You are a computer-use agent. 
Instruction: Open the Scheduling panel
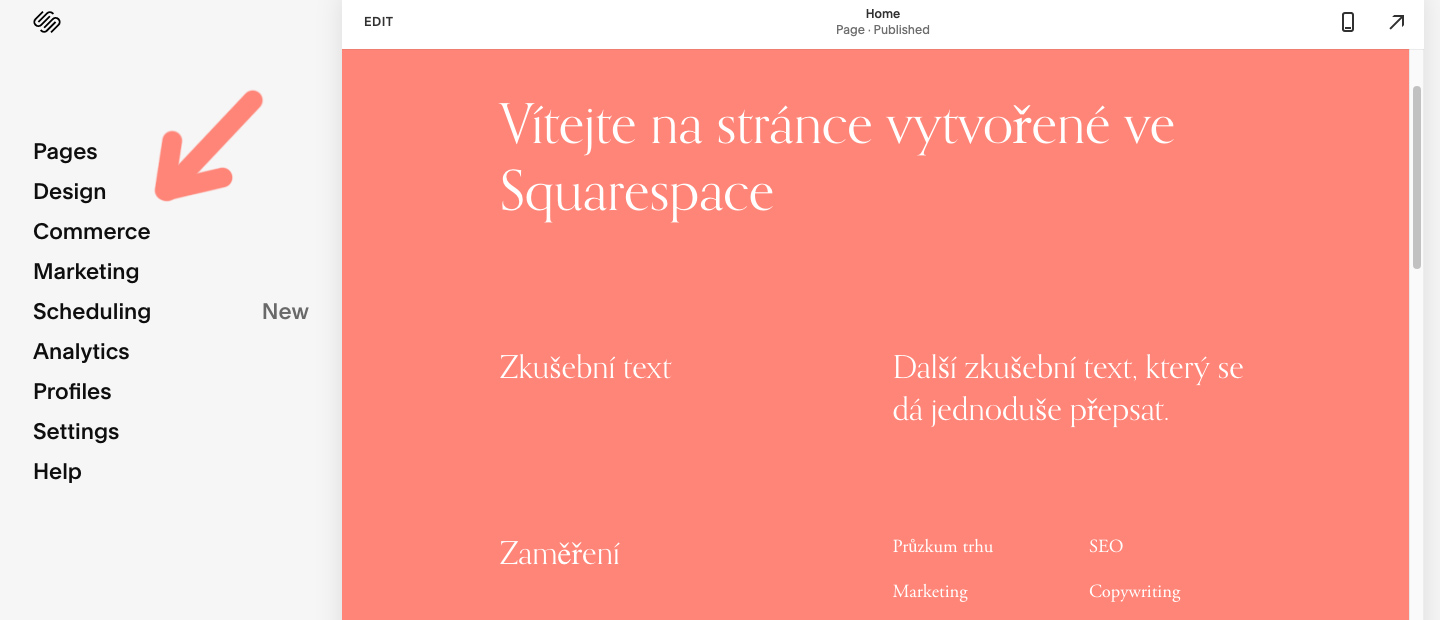pyautogui.click(x=92, y=311)
